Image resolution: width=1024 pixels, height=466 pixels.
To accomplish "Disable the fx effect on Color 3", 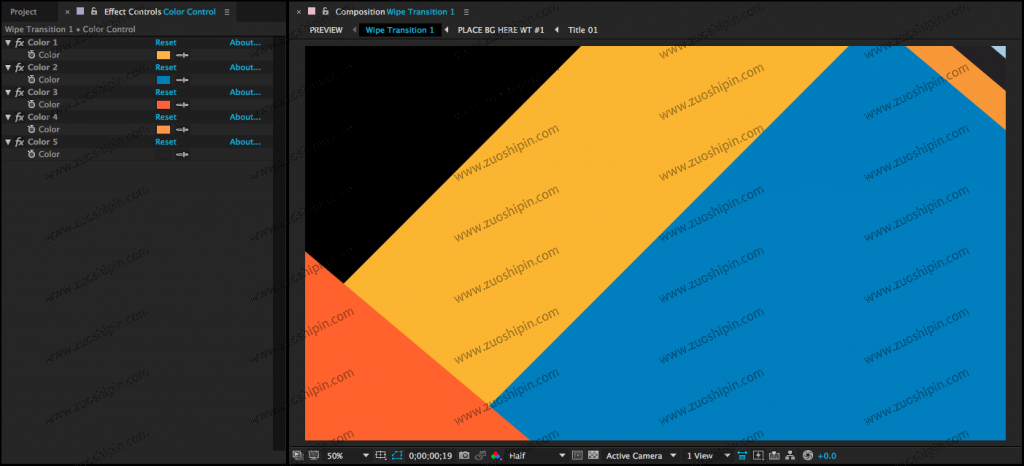I will click(19, 93).
